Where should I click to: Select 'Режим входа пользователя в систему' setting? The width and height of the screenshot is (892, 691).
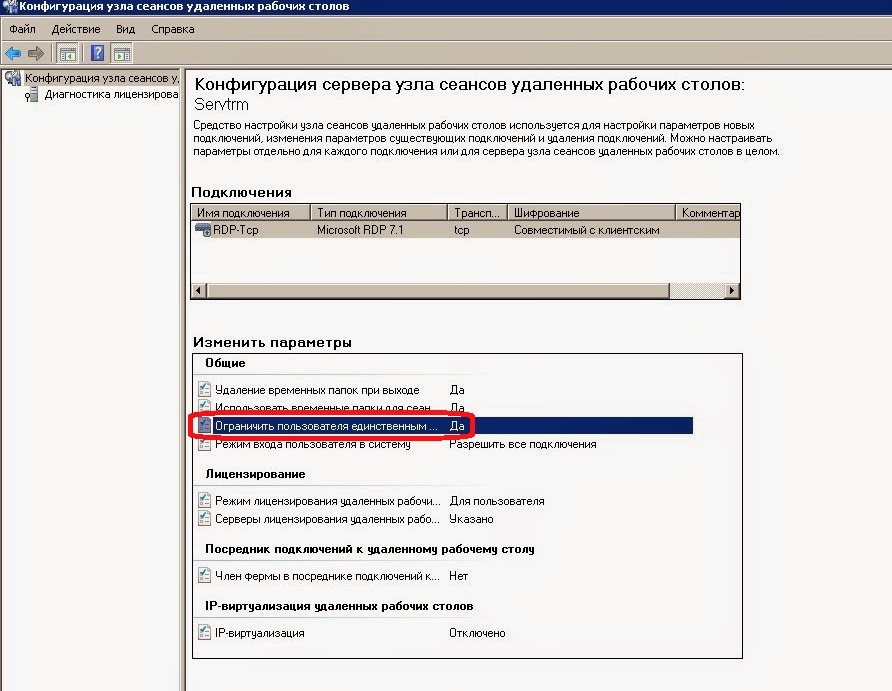point(312,445)
